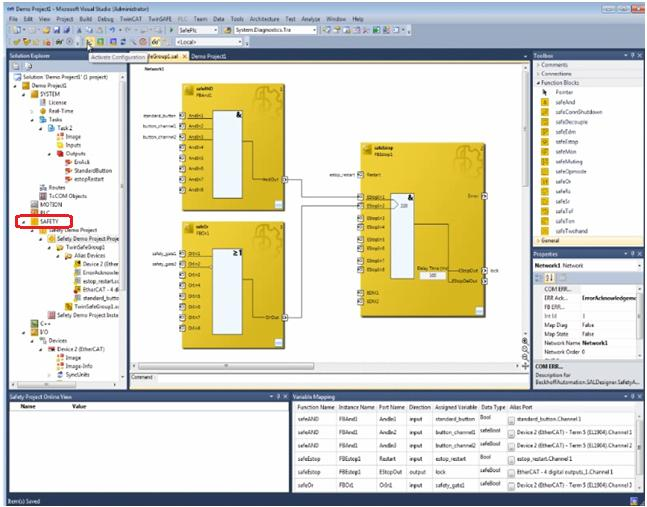Open the <Local> target system dropdown
This screenshot has width=647, height=507.
[240, 42]
